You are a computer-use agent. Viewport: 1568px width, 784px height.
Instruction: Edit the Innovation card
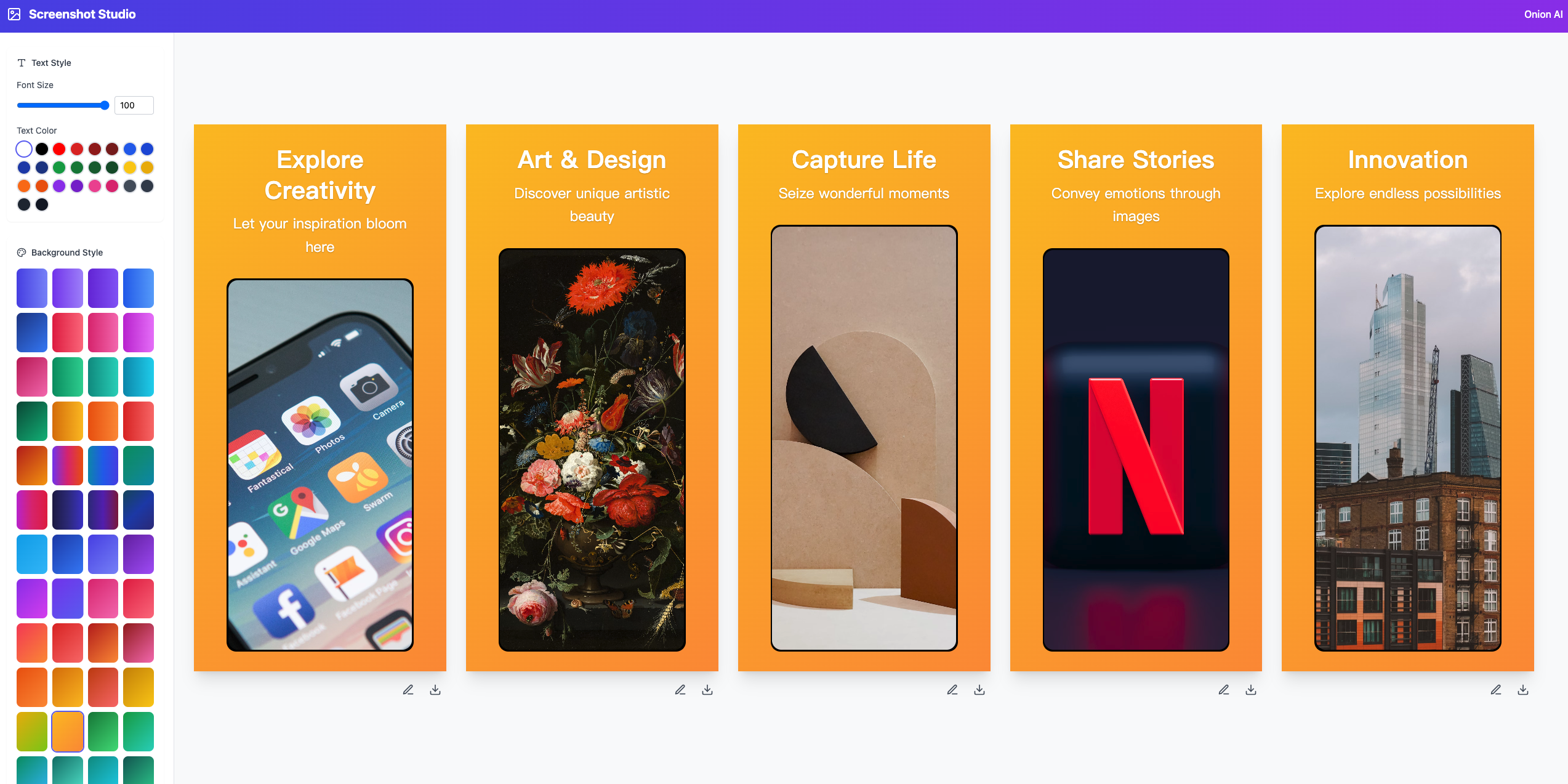(x=1496, y=690)
